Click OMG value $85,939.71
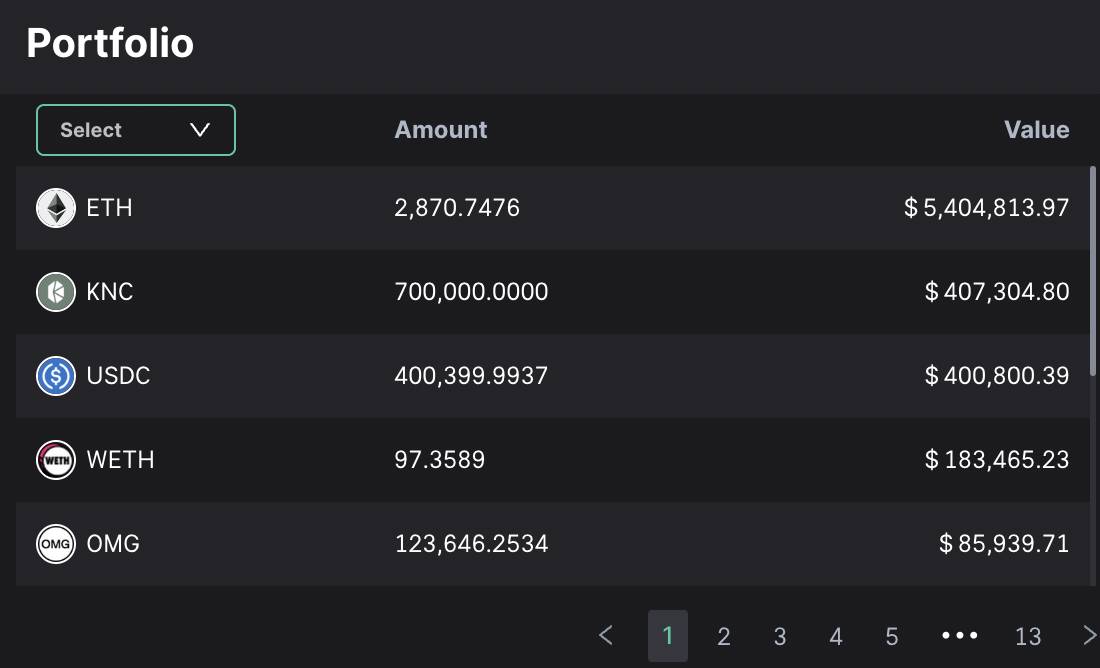1100x668 pixels. 1004,544
